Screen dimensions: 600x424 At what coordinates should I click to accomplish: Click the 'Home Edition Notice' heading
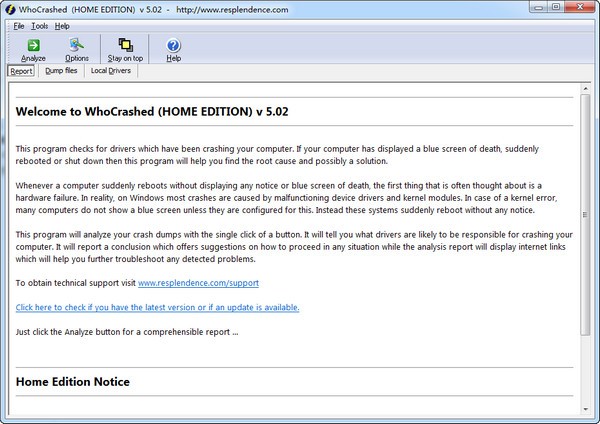pyautogui.click(x=73, y=382)
